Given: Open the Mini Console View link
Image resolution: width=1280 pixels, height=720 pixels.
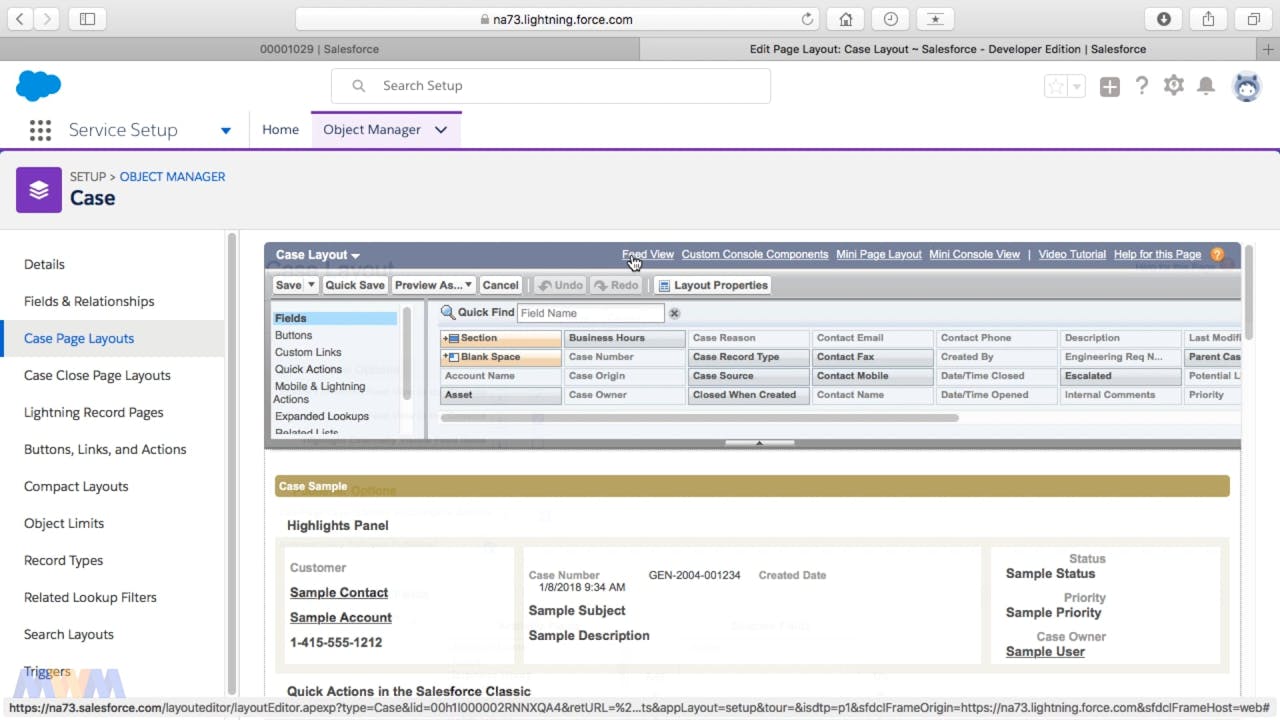Looking at the screenshot, I should point(975,254).
